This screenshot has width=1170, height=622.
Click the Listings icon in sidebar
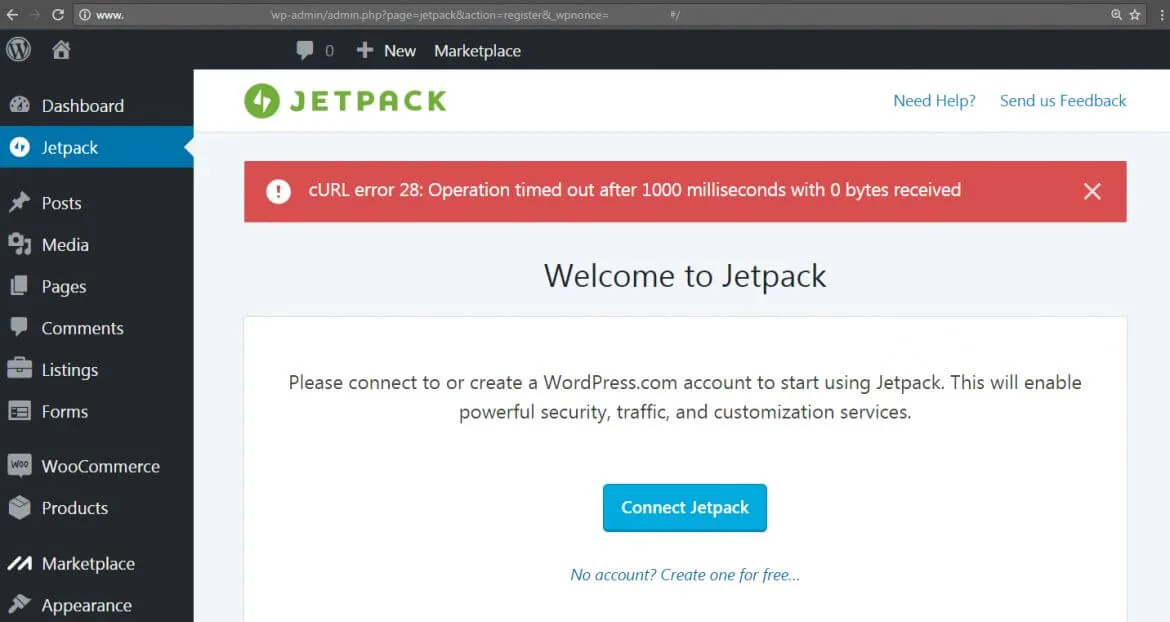coord(22,369)
